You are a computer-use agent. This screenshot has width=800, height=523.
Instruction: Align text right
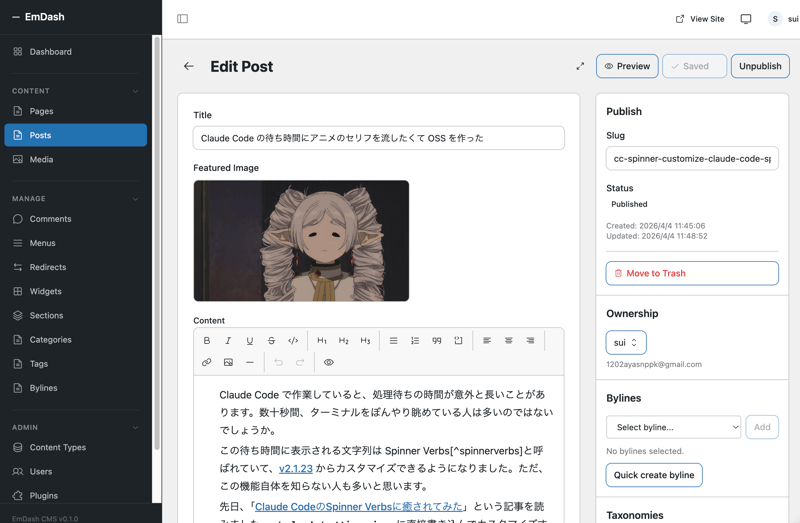[x=530, y=340]
